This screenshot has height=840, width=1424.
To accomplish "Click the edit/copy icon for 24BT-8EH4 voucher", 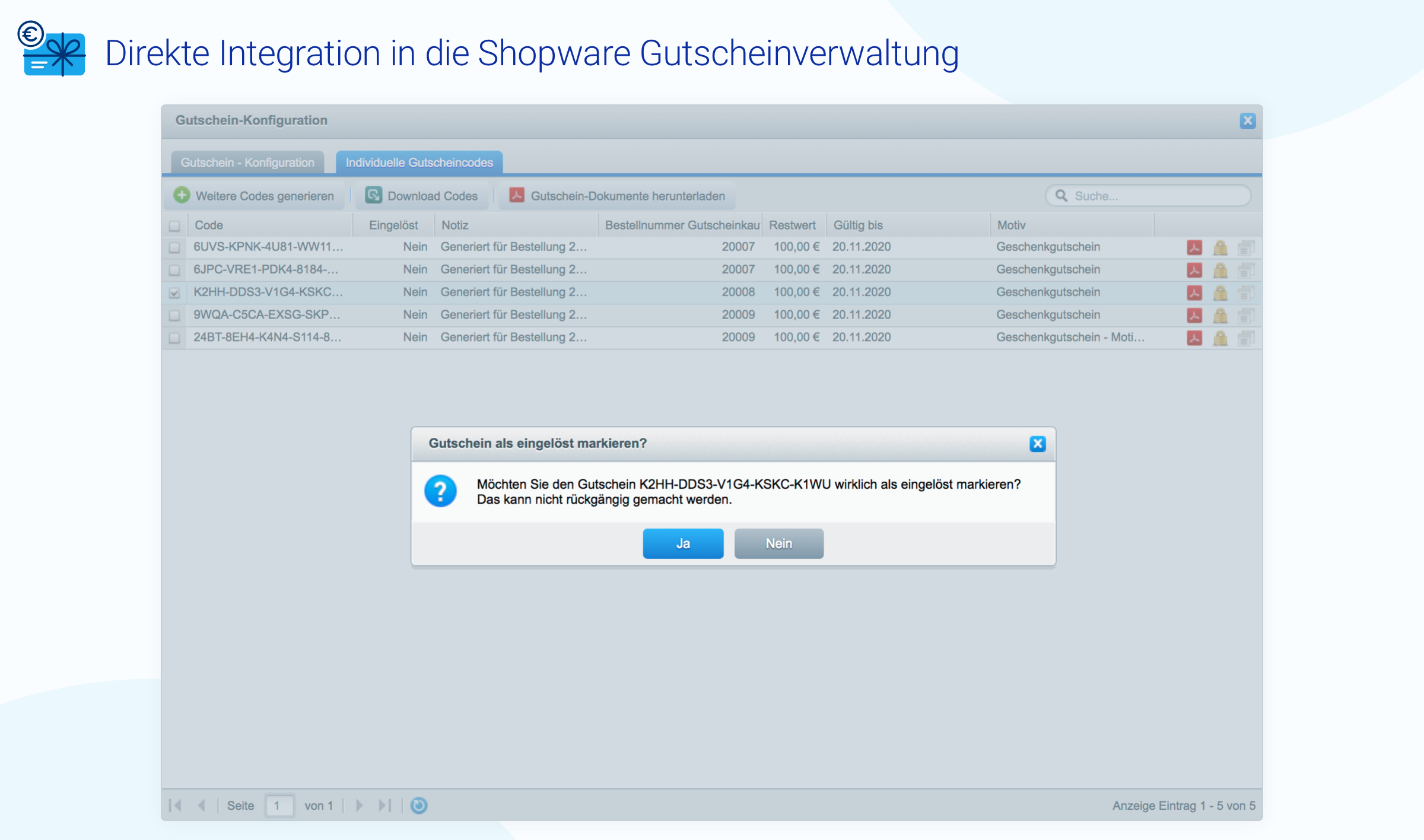I will 1248,337.
